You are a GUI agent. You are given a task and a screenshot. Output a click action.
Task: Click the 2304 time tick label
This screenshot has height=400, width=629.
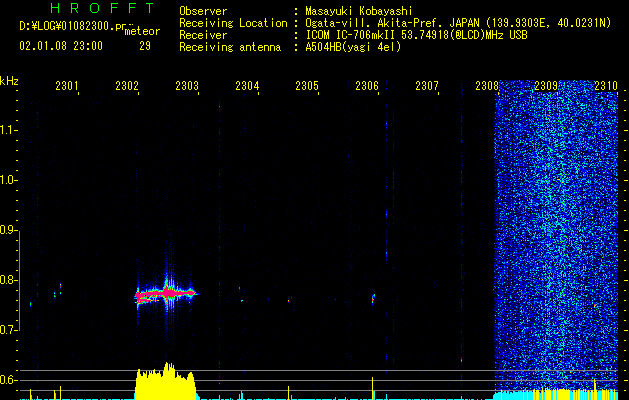247,87
